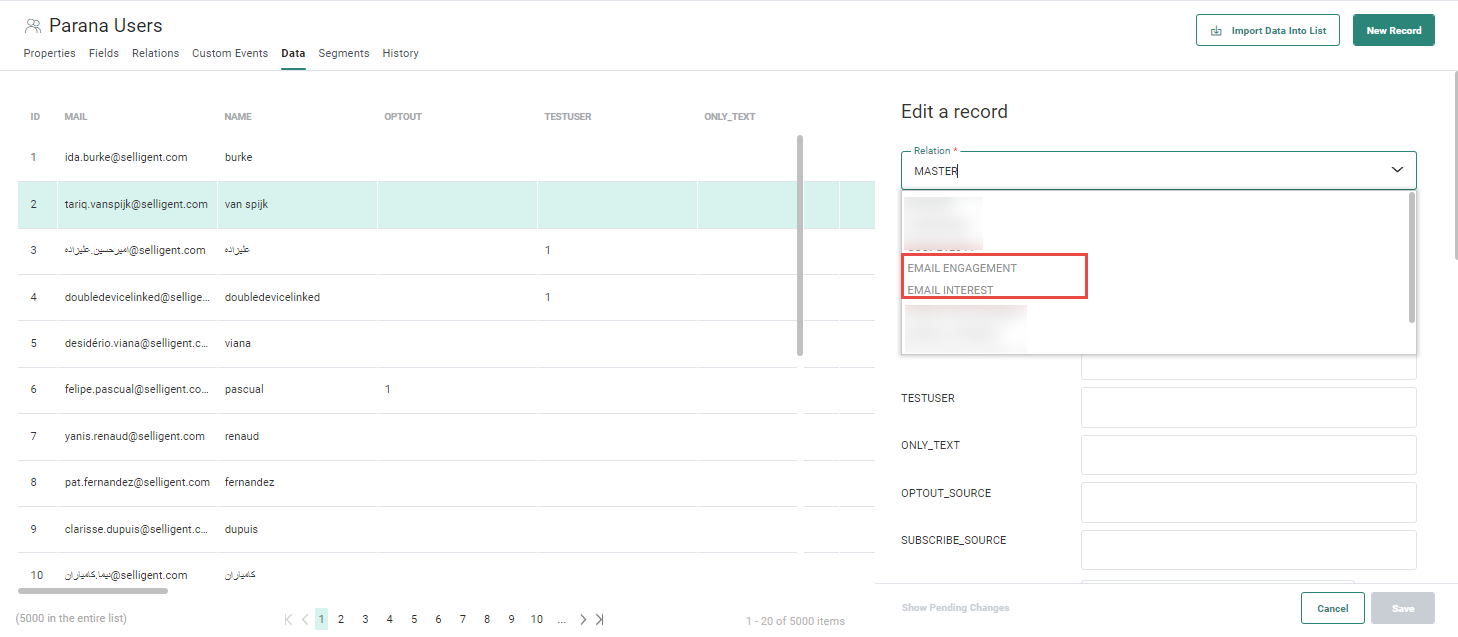Click the New Record button
This screenshot has height=637, width=1458.
pos(1393,31)
